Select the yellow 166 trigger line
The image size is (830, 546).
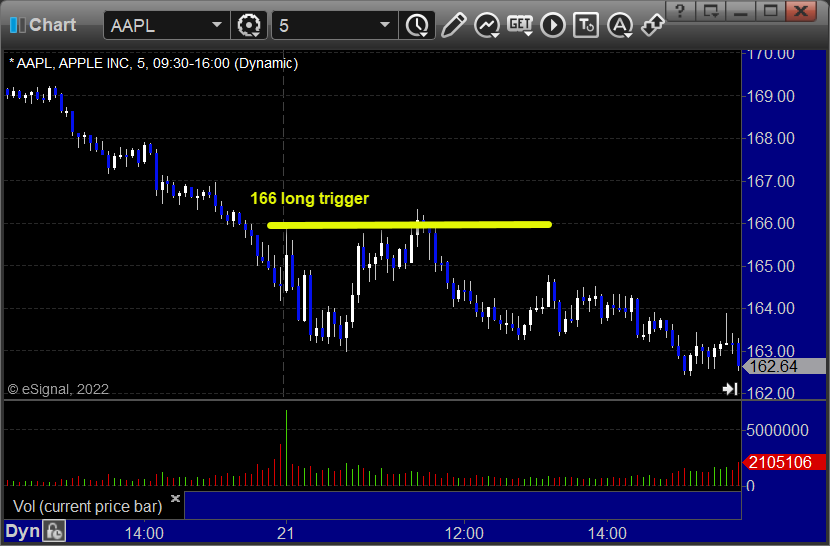pos(409,225)
